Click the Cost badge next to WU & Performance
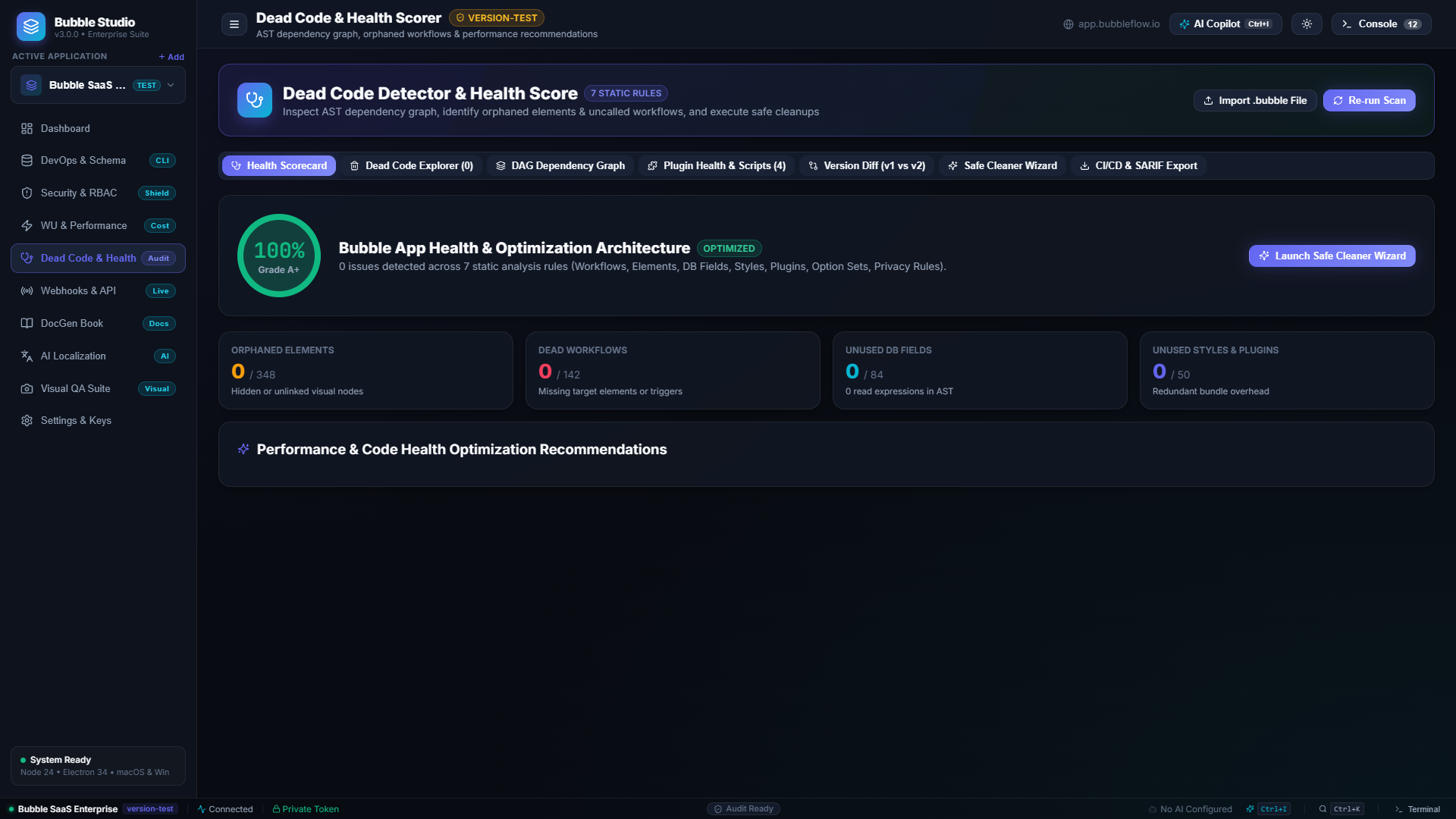Screen dimensions: 1456x819 pyautogui.click(x=160, y=226)
